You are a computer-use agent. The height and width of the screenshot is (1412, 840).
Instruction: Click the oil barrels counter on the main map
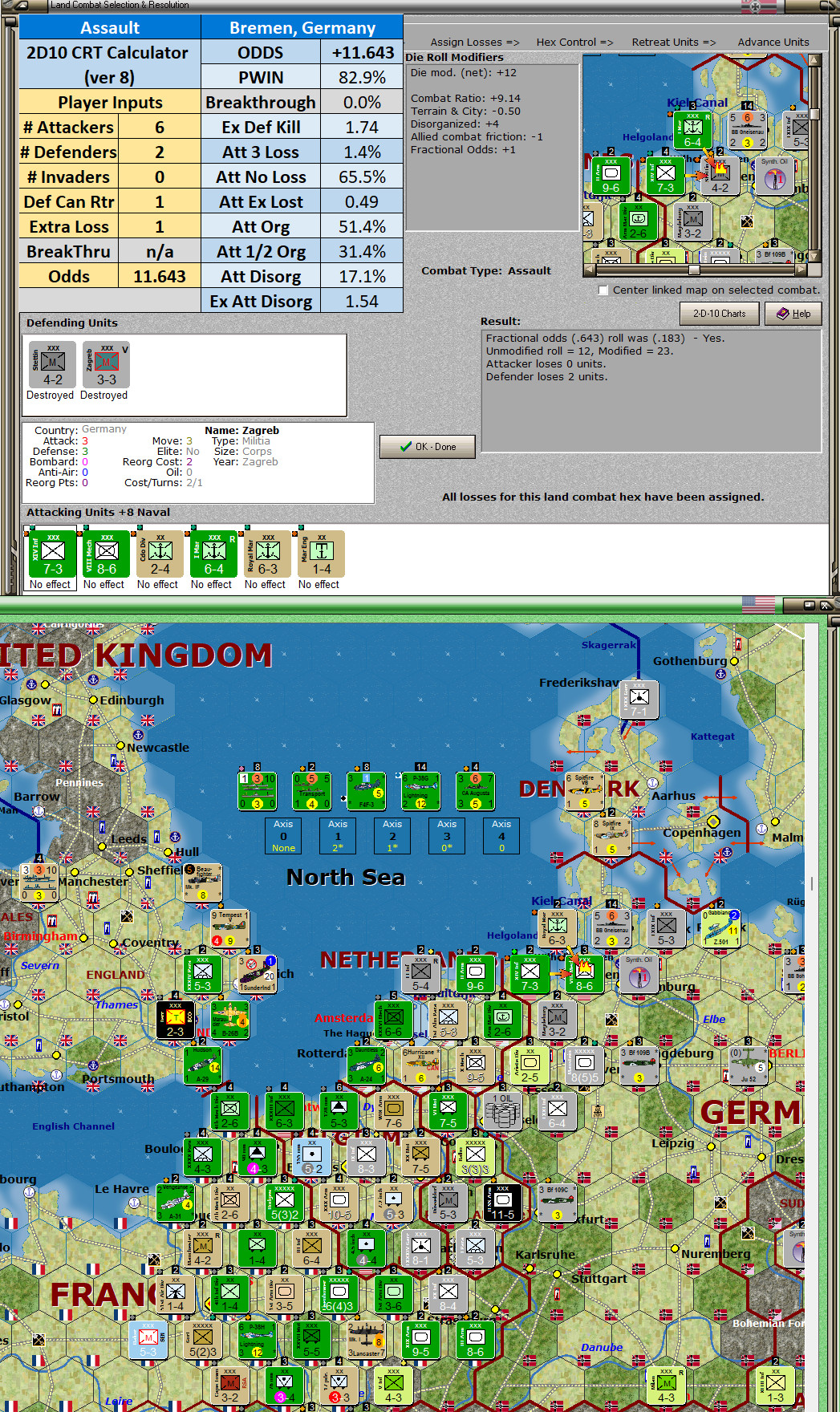(503, 1111)
